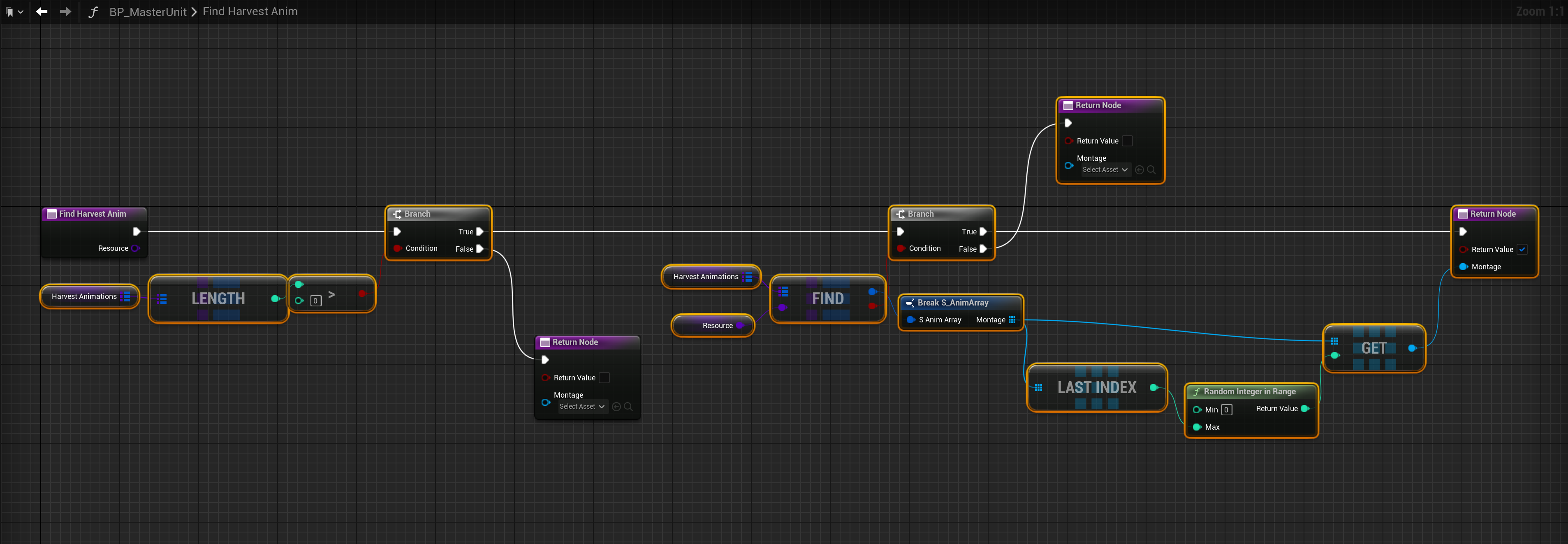Click the GET node output pin

click(x=1412, y=348)
